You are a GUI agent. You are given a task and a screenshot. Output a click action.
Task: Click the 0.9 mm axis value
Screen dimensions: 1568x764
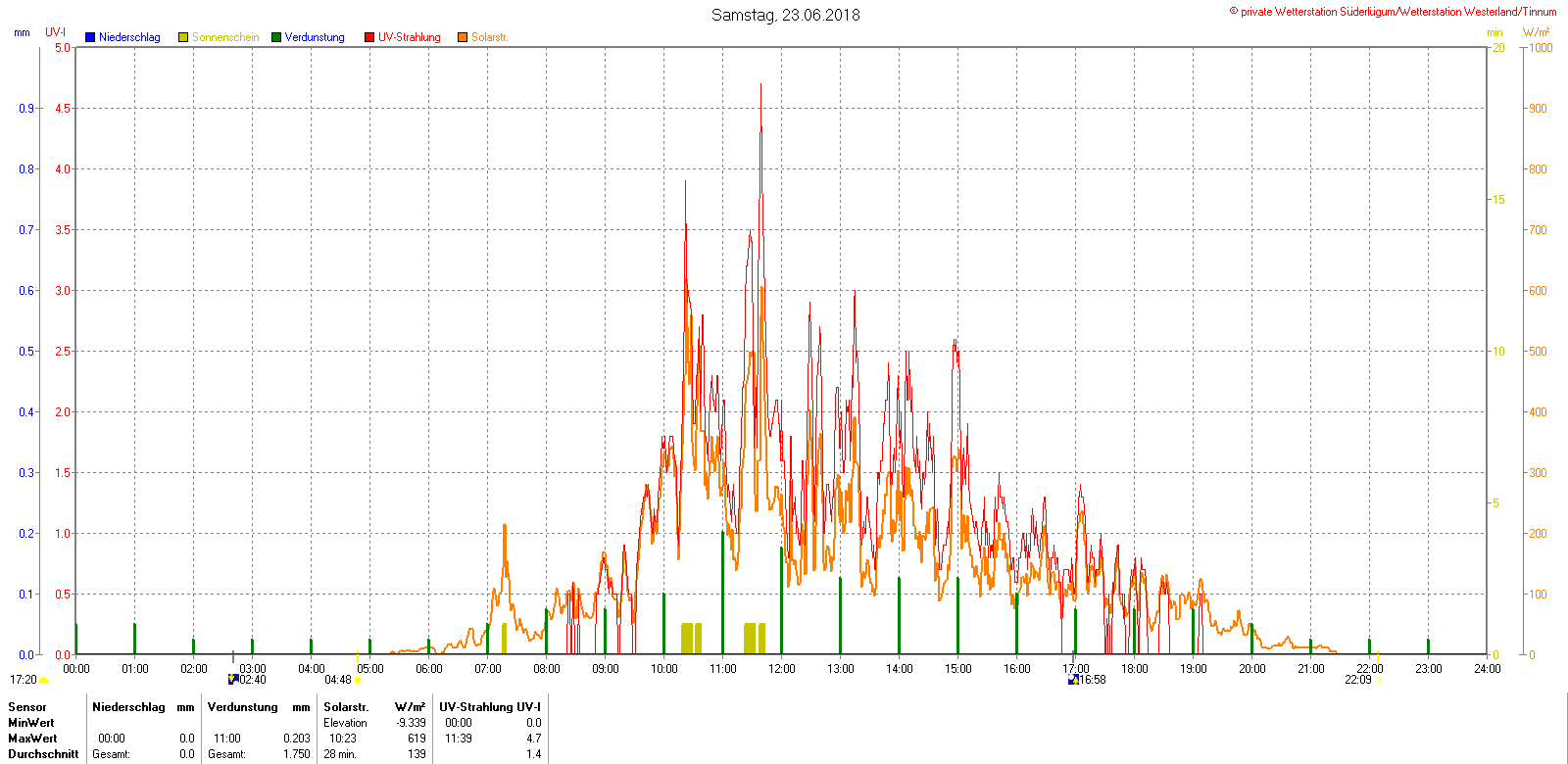[26, 109]
